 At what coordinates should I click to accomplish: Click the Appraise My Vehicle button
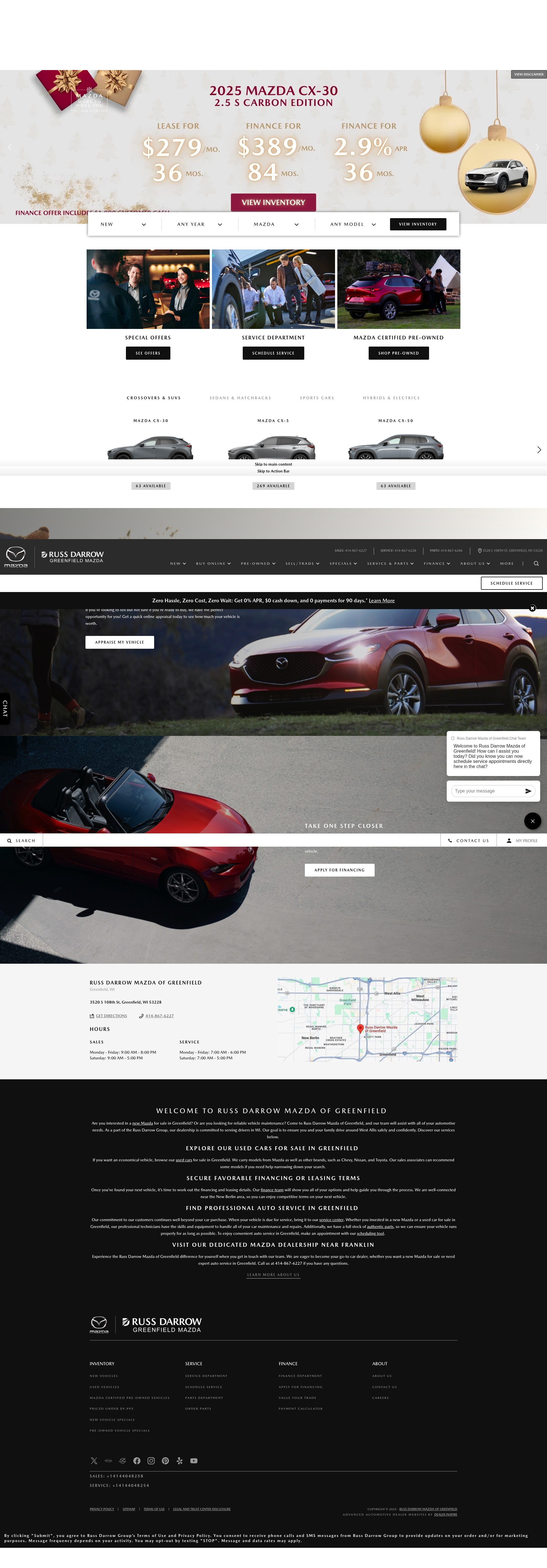[x=119, y=642]
